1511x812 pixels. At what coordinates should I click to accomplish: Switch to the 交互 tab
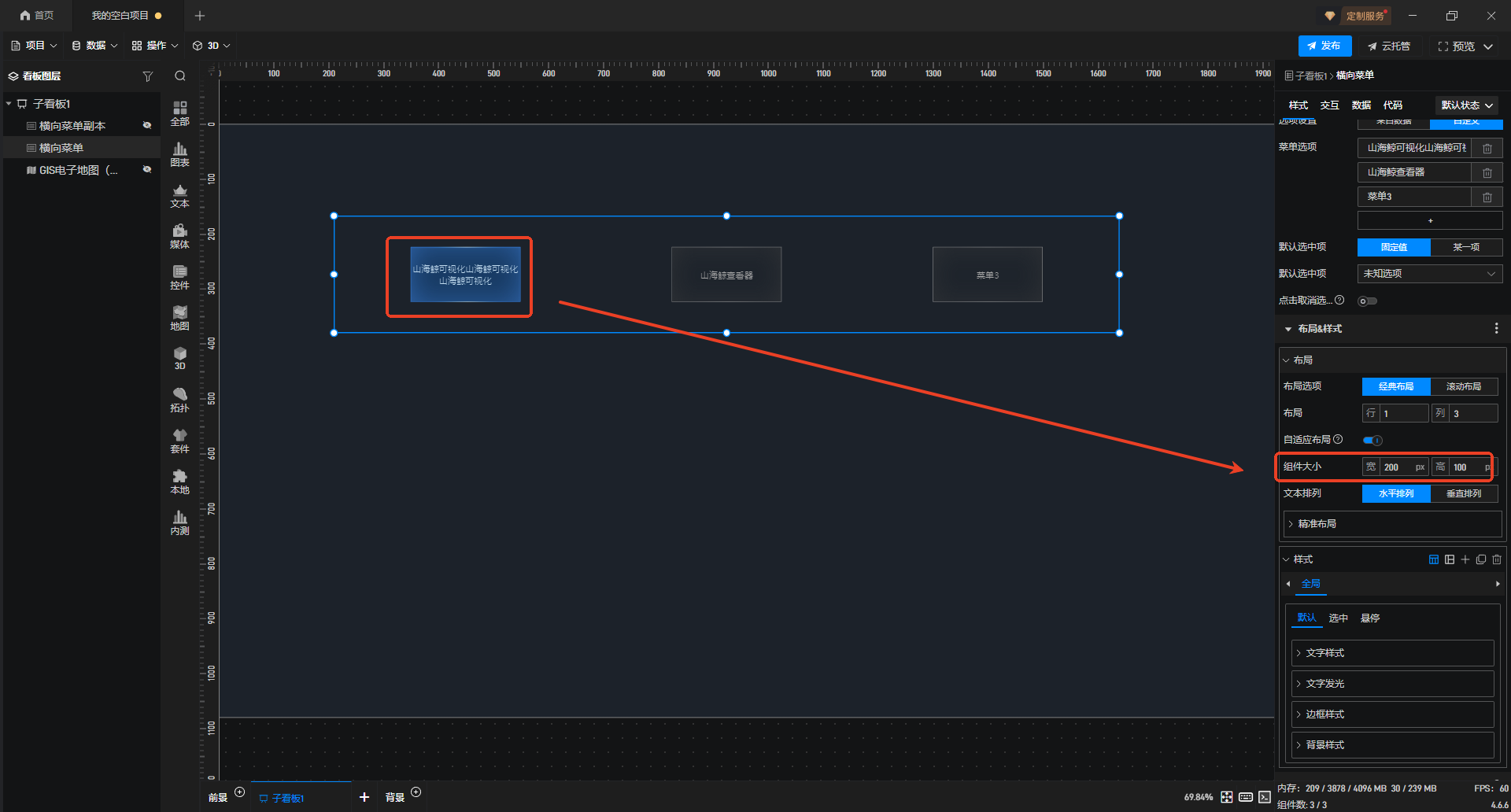[x=1329, y=105]
